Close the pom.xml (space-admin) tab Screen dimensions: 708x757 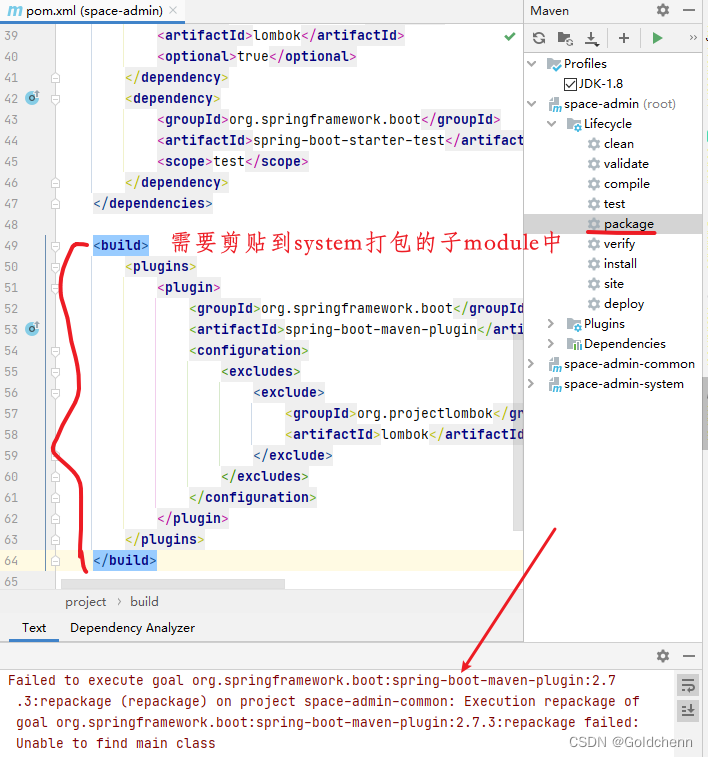pyautogui.click(x=173, y=10)
